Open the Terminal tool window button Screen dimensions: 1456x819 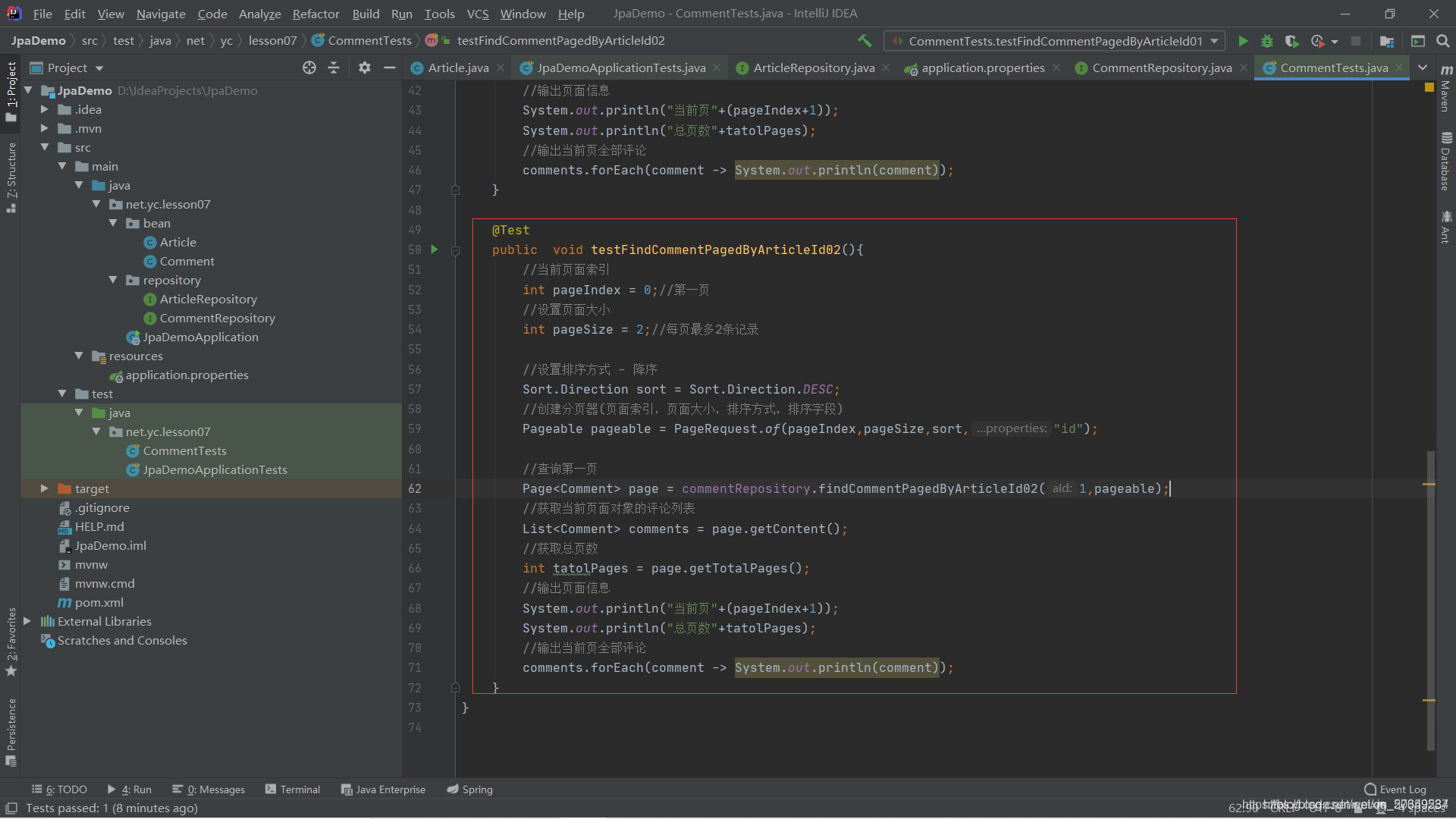(x=293, y=789)
